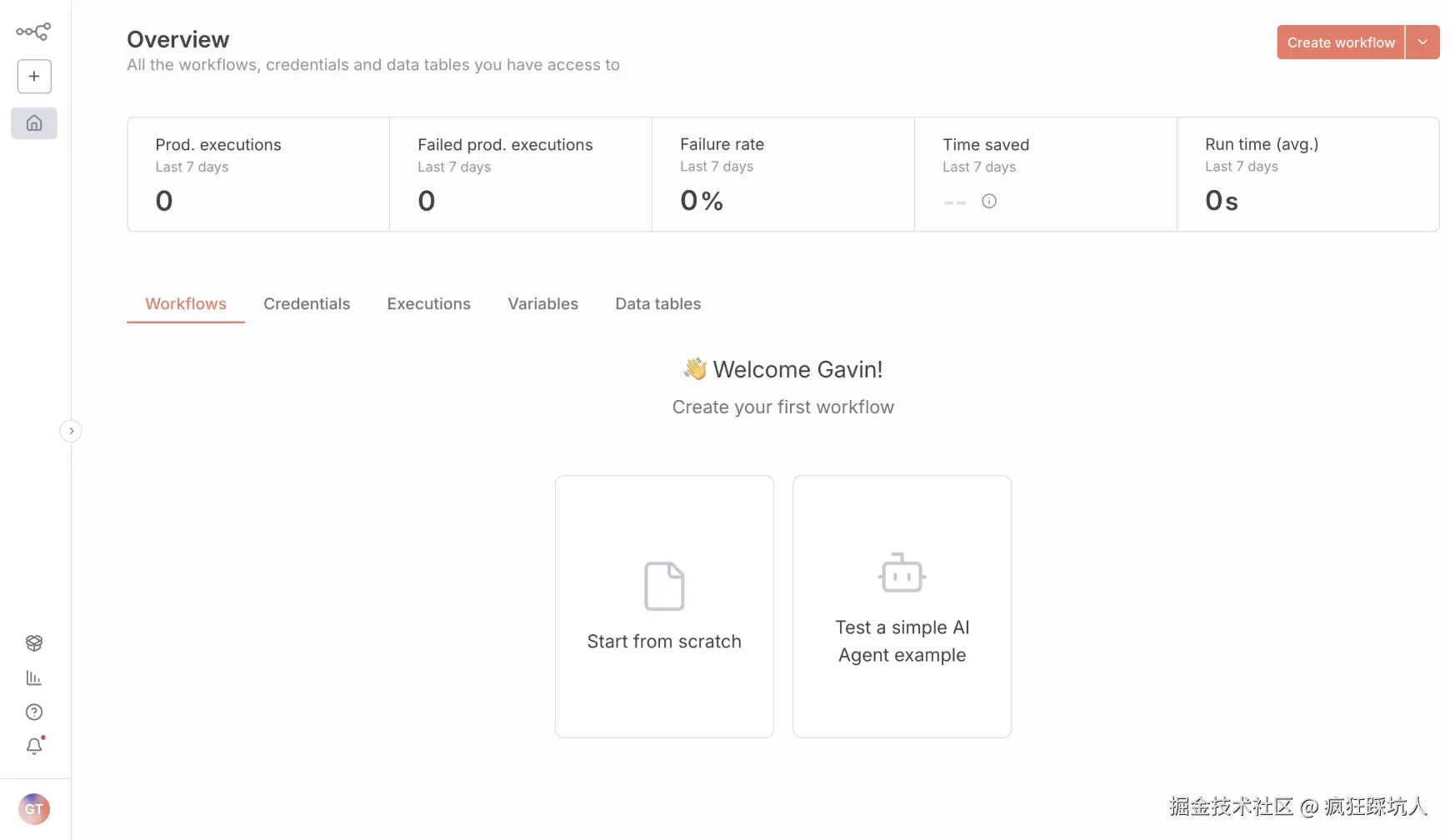Switch to the Executions tab

click(x=428, y=304)
